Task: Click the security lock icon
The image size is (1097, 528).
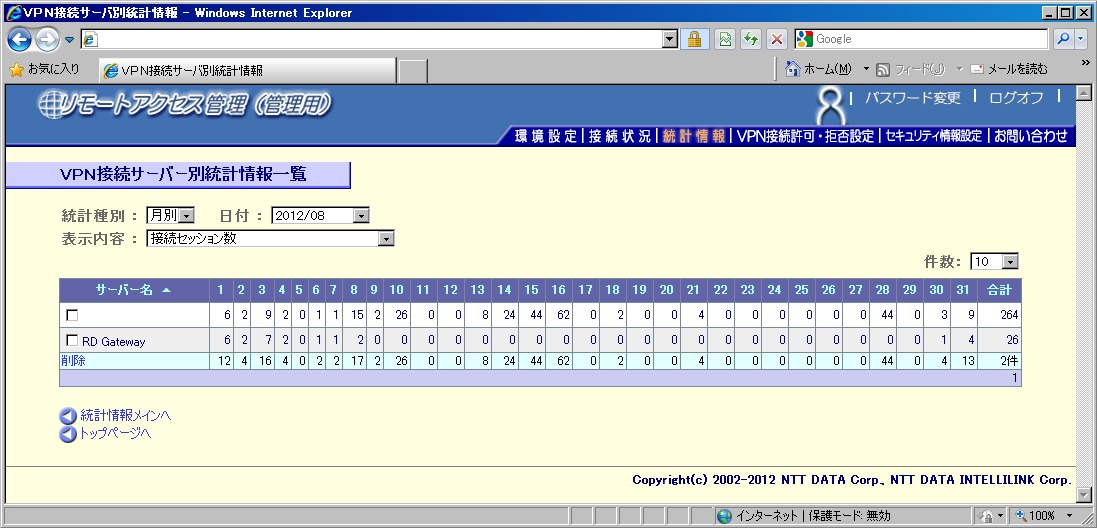Action: coord(694,39)
